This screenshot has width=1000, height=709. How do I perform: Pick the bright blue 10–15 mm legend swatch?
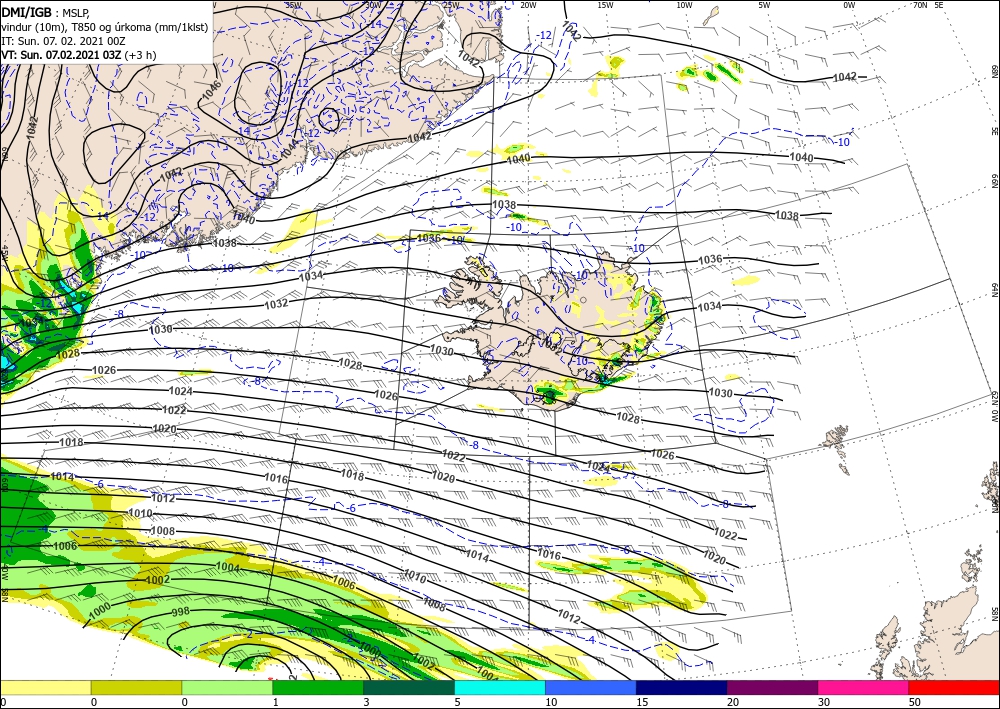(591, 687)
